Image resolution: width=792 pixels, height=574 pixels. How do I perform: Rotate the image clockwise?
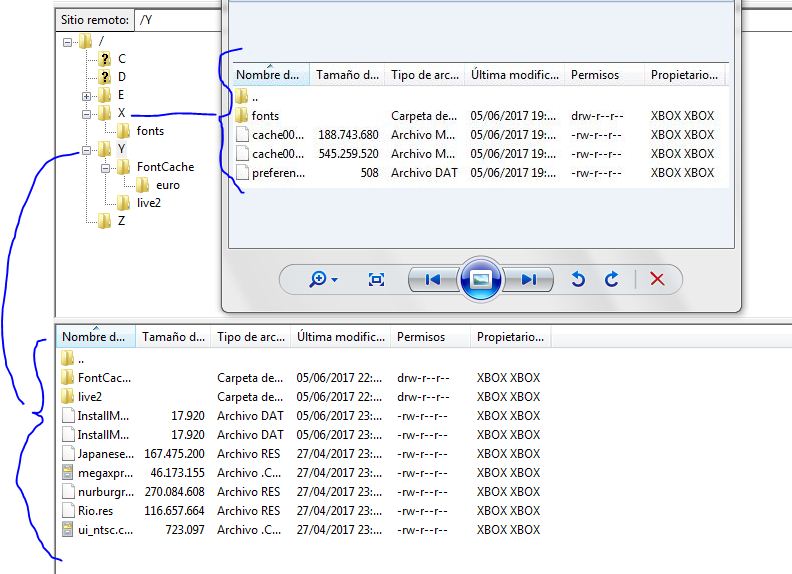(611, 280)
